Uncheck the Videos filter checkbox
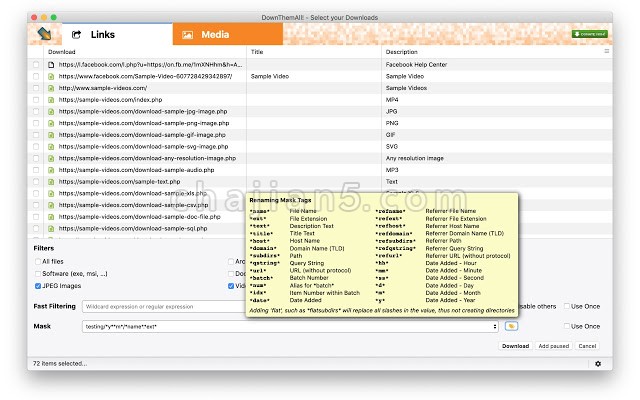This screenshot has height=400, width=640. tap(231, 286)
